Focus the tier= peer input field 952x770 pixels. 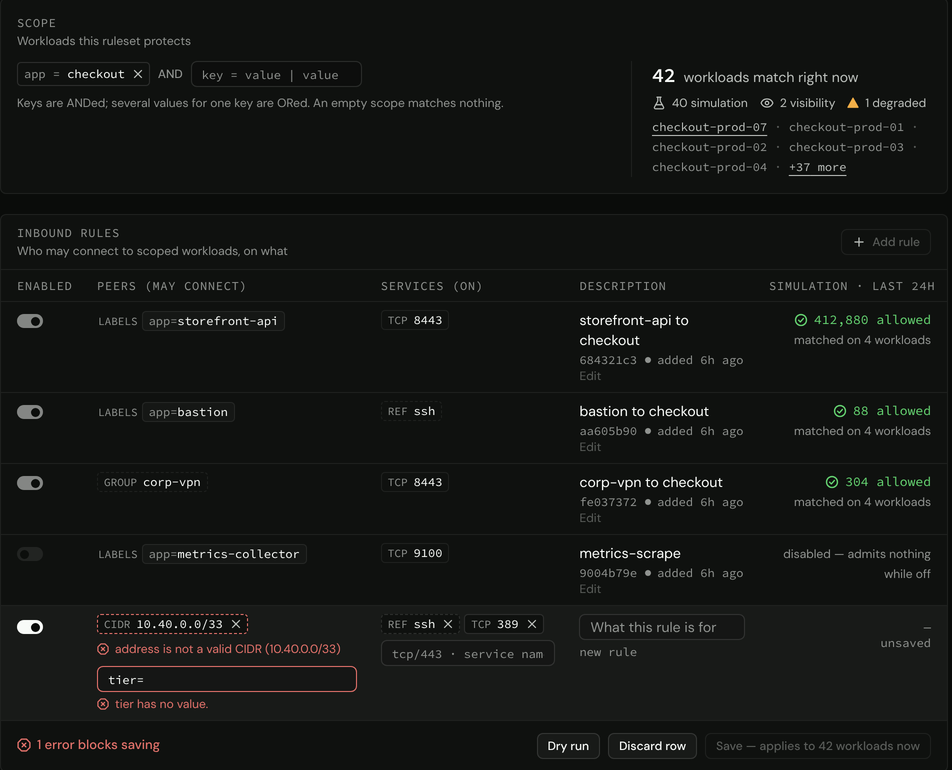pos(226,680)
